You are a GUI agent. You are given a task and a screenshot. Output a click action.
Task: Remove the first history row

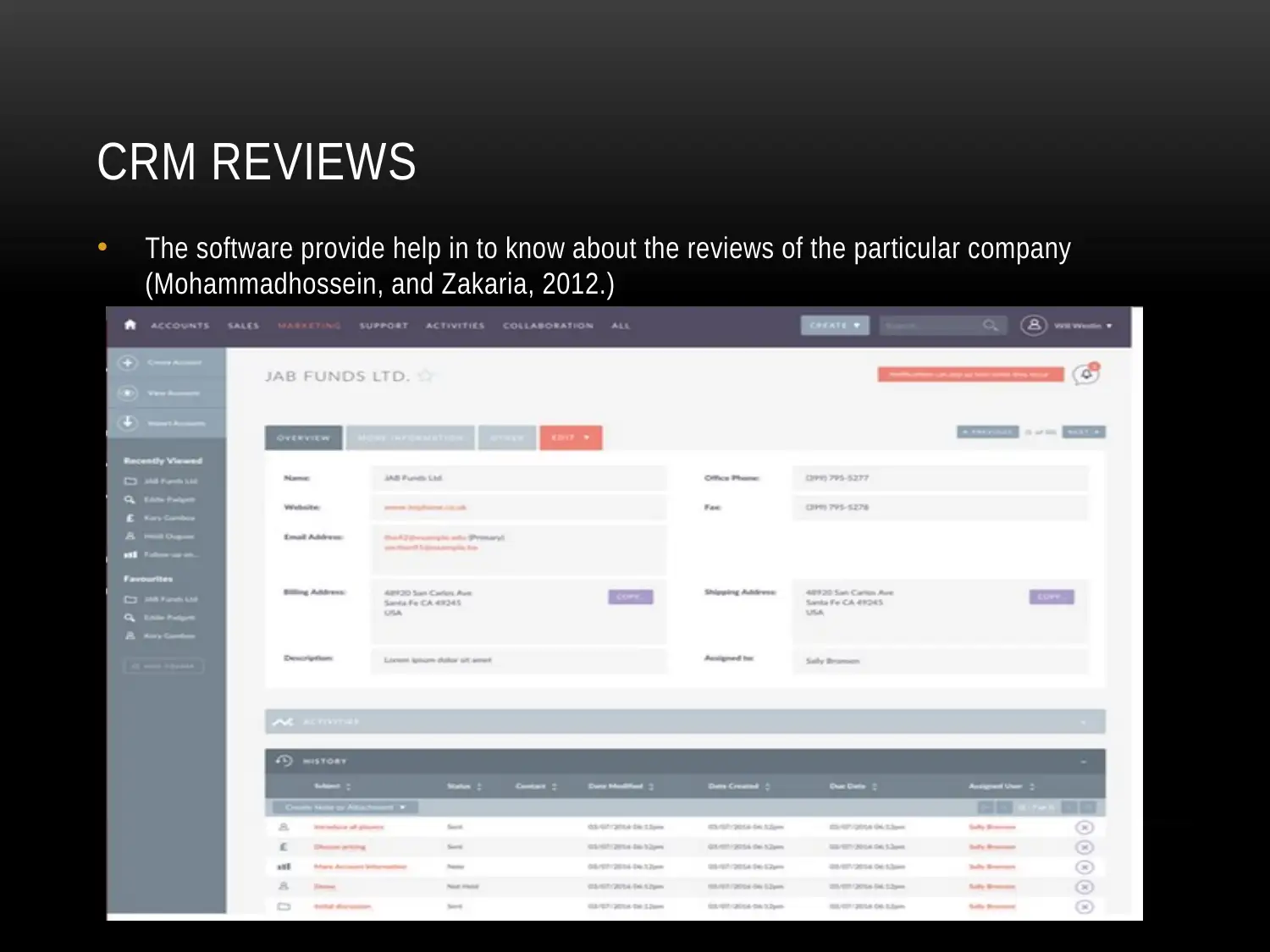coord(1085,828)
